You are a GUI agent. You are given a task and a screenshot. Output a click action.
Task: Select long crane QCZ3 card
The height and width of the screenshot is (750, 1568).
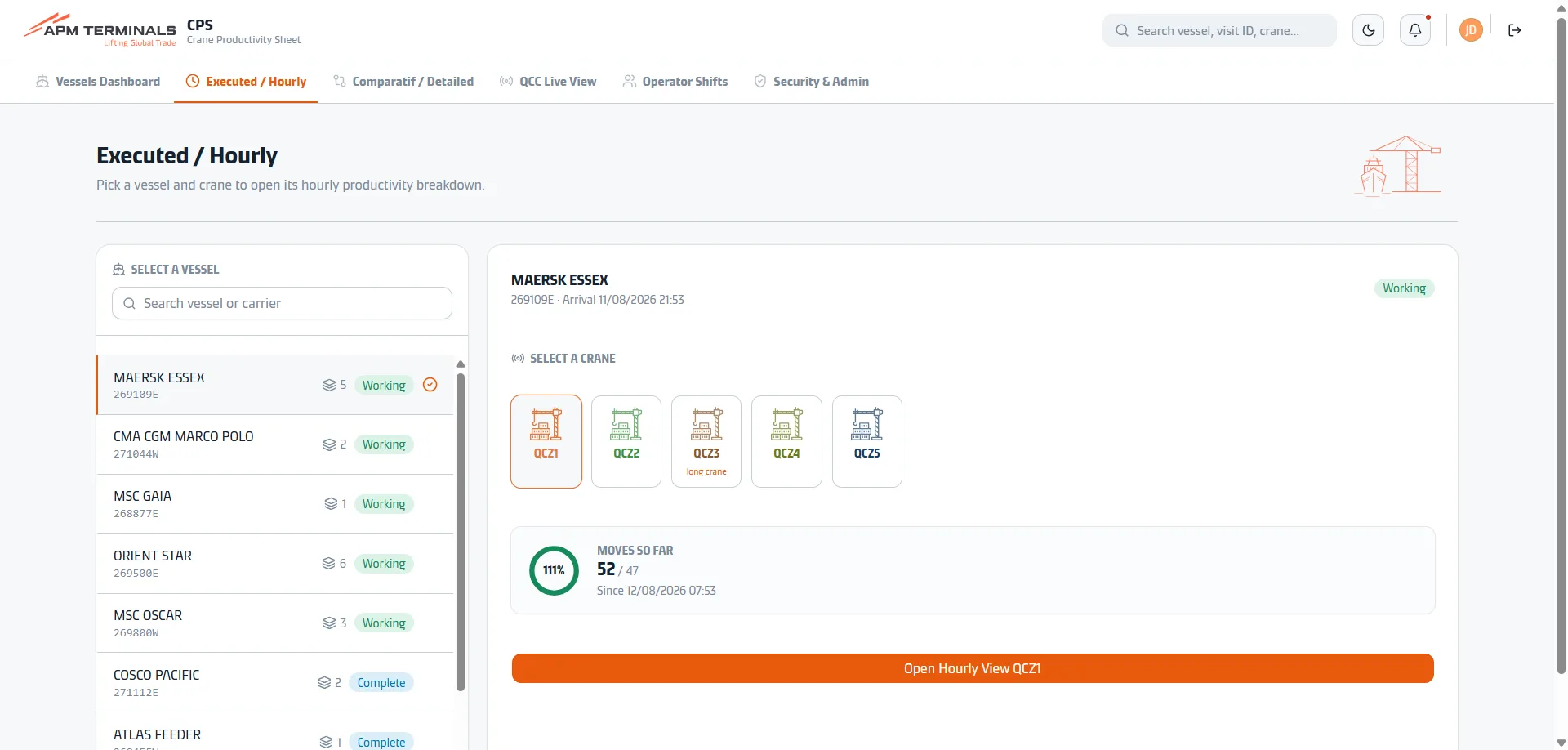tap(706, 441)
